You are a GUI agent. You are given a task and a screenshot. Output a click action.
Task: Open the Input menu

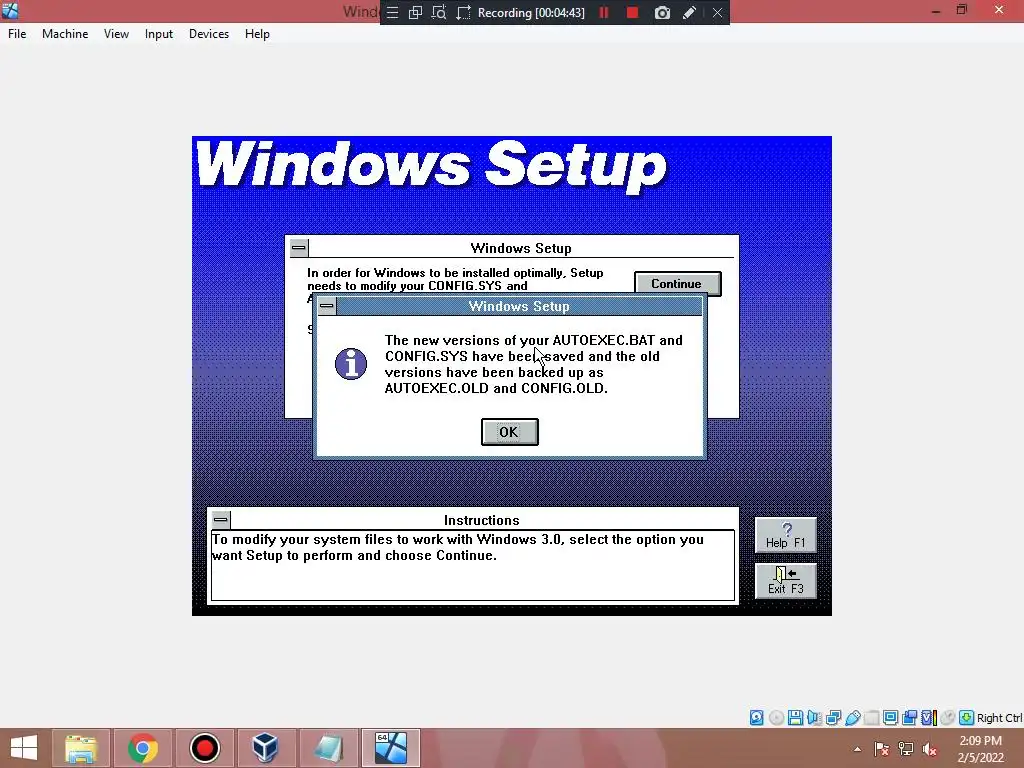[x=159, y=34]
